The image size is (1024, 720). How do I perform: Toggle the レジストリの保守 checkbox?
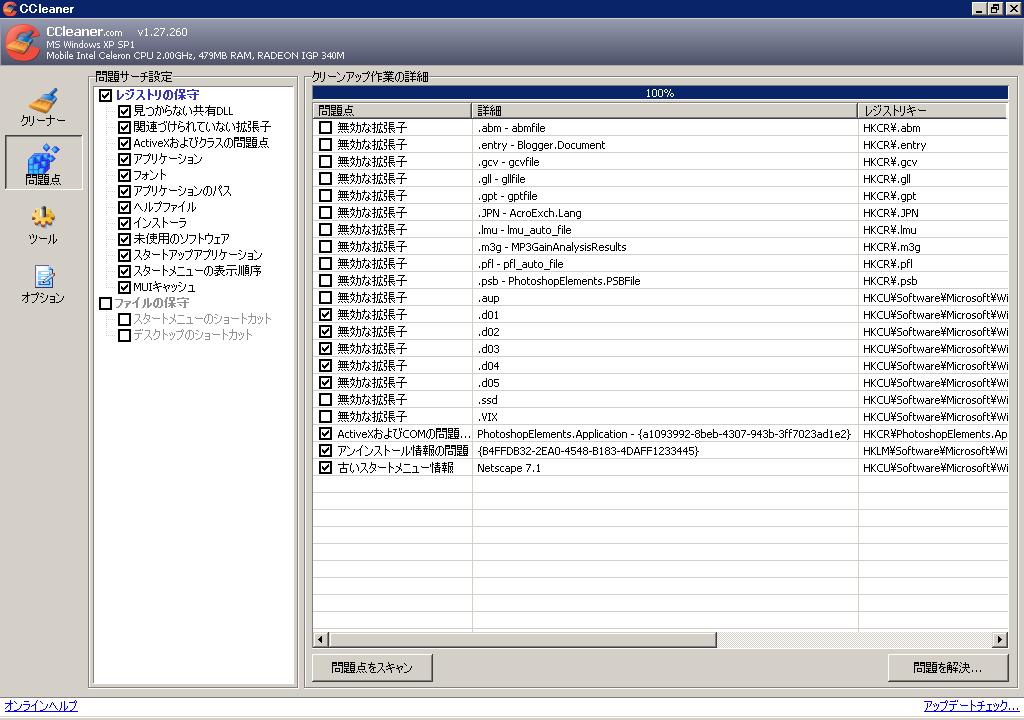[x=105, y=95]
